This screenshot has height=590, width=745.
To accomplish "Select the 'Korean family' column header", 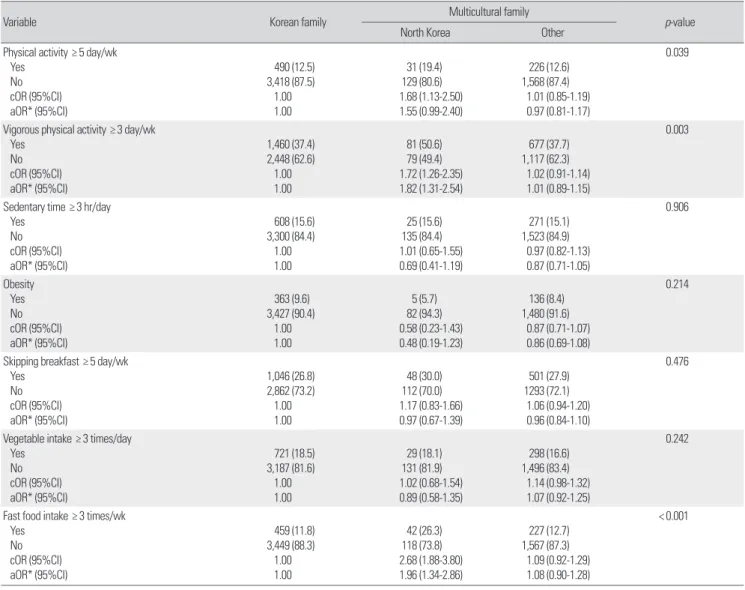I will coord(298,22).
